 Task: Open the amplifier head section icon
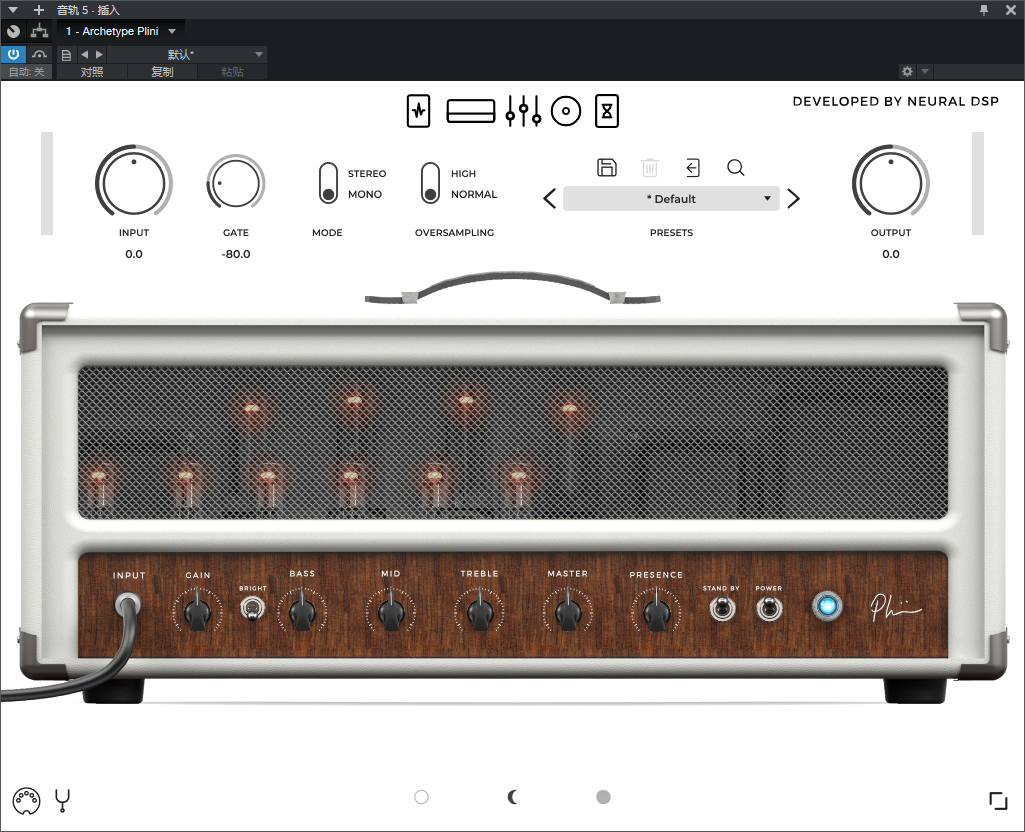(x=471, y=111)
